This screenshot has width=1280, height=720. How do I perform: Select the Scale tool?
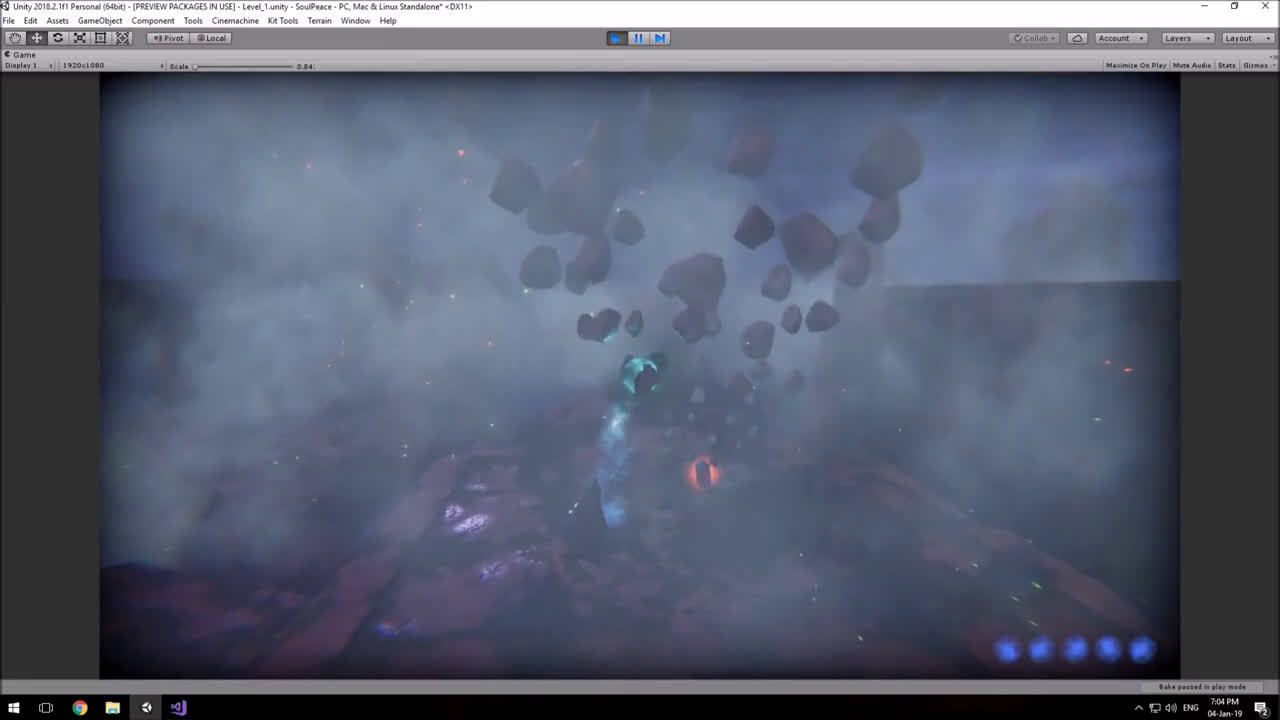(x=79, y=37)
